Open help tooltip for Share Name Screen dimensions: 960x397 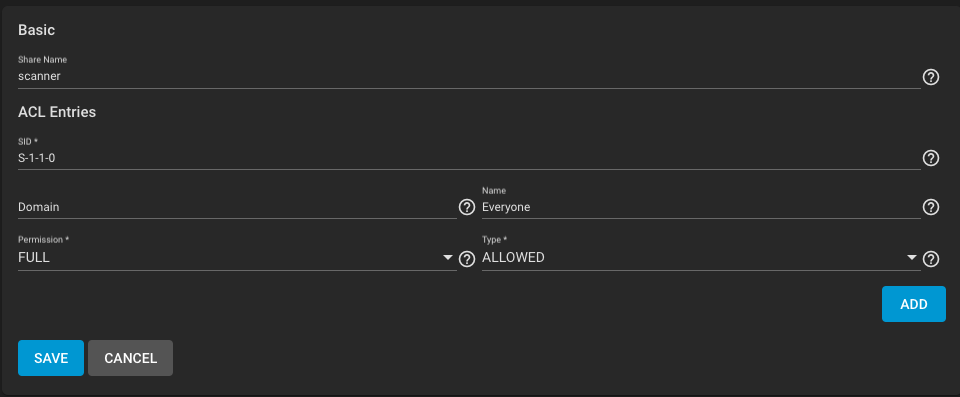(931, 77)
